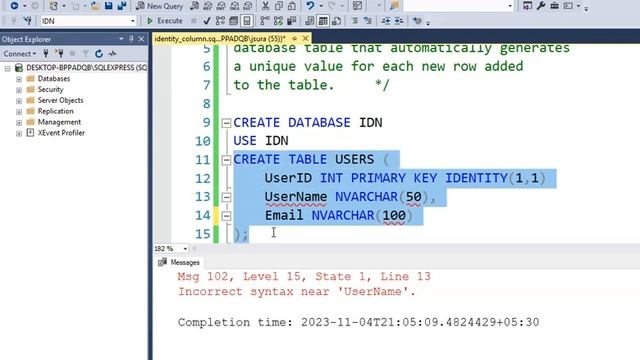The width and height of the screenshot is (640, 360).
Task: Select the Server Objects tree item
Action: pos(60,100)
